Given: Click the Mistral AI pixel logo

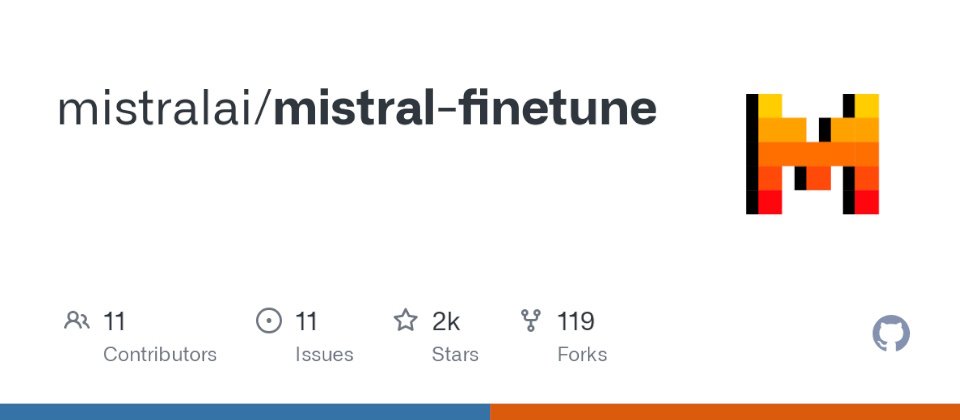Looking at the screenshot, I should coord(812,154).
